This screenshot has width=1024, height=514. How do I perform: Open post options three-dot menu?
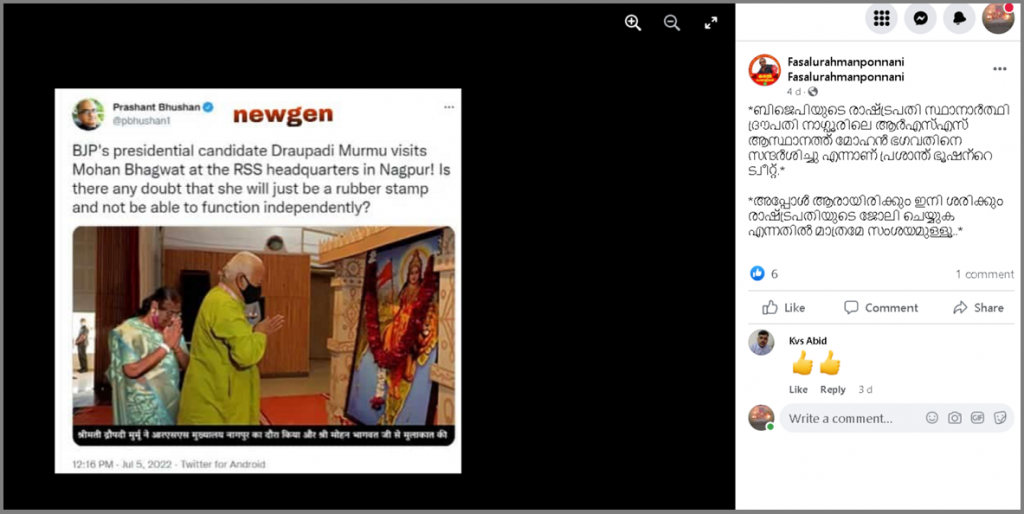[999, 69]
